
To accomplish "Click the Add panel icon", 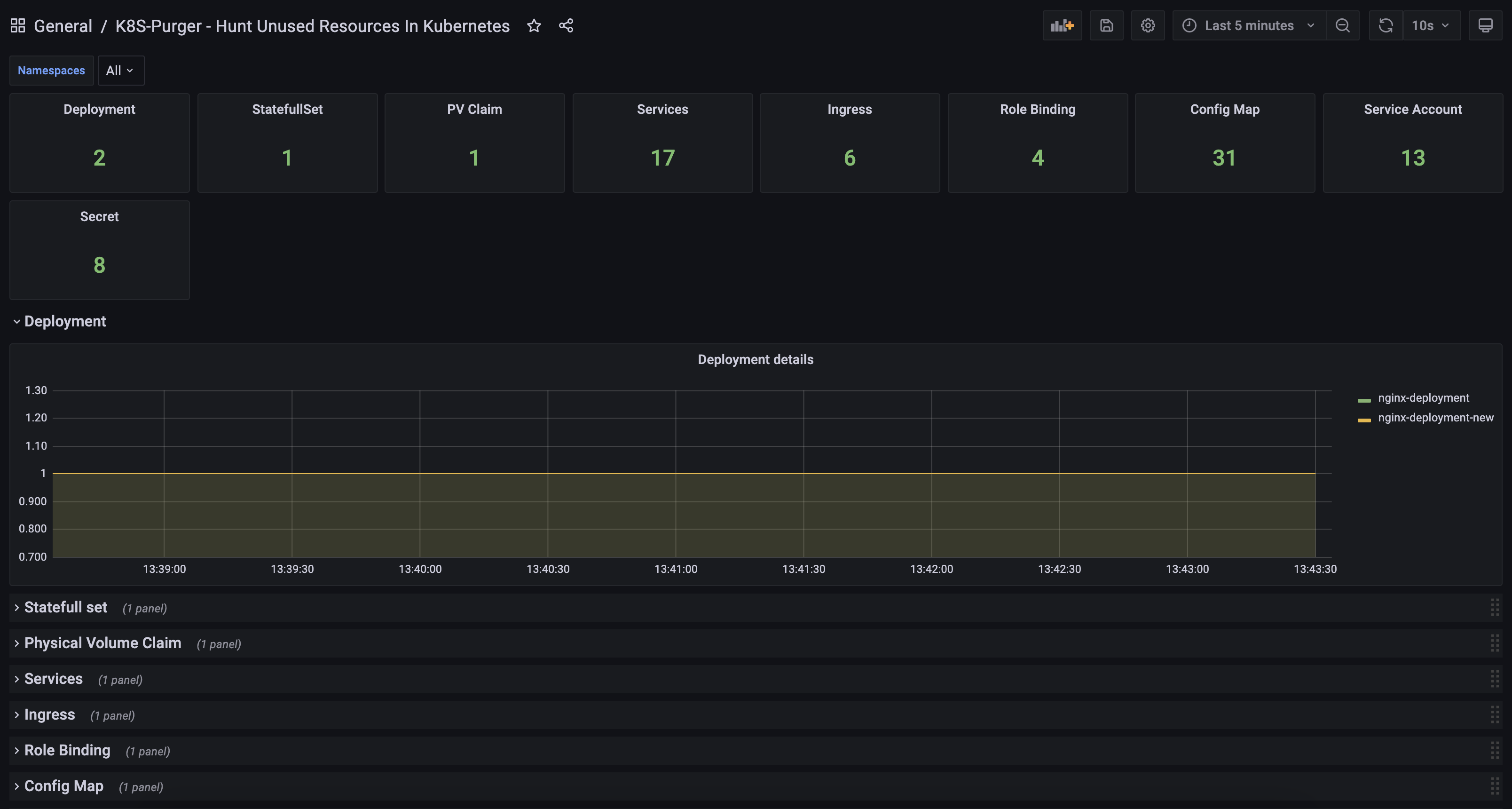I will coord(1062,26).
